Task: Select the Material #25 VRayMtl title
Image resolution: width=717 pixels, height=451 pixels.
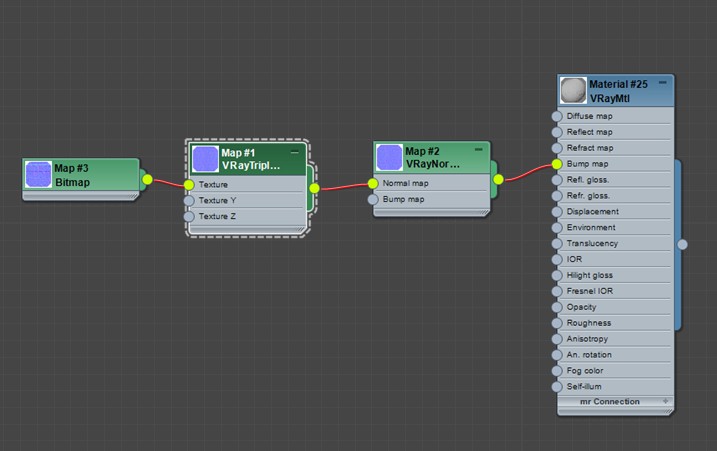Action: click(618, 91)
